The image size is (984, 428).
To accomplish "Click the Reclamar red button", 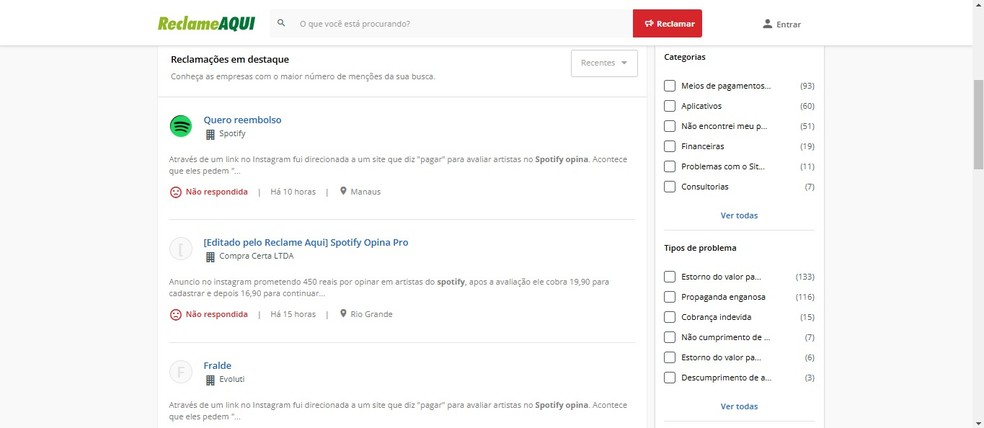I will pyautogui.click(x=667, y=24).
